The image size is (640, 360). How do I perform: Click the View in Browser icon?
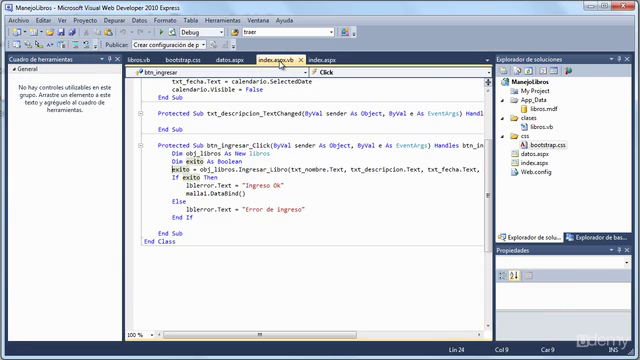(172, 32)
